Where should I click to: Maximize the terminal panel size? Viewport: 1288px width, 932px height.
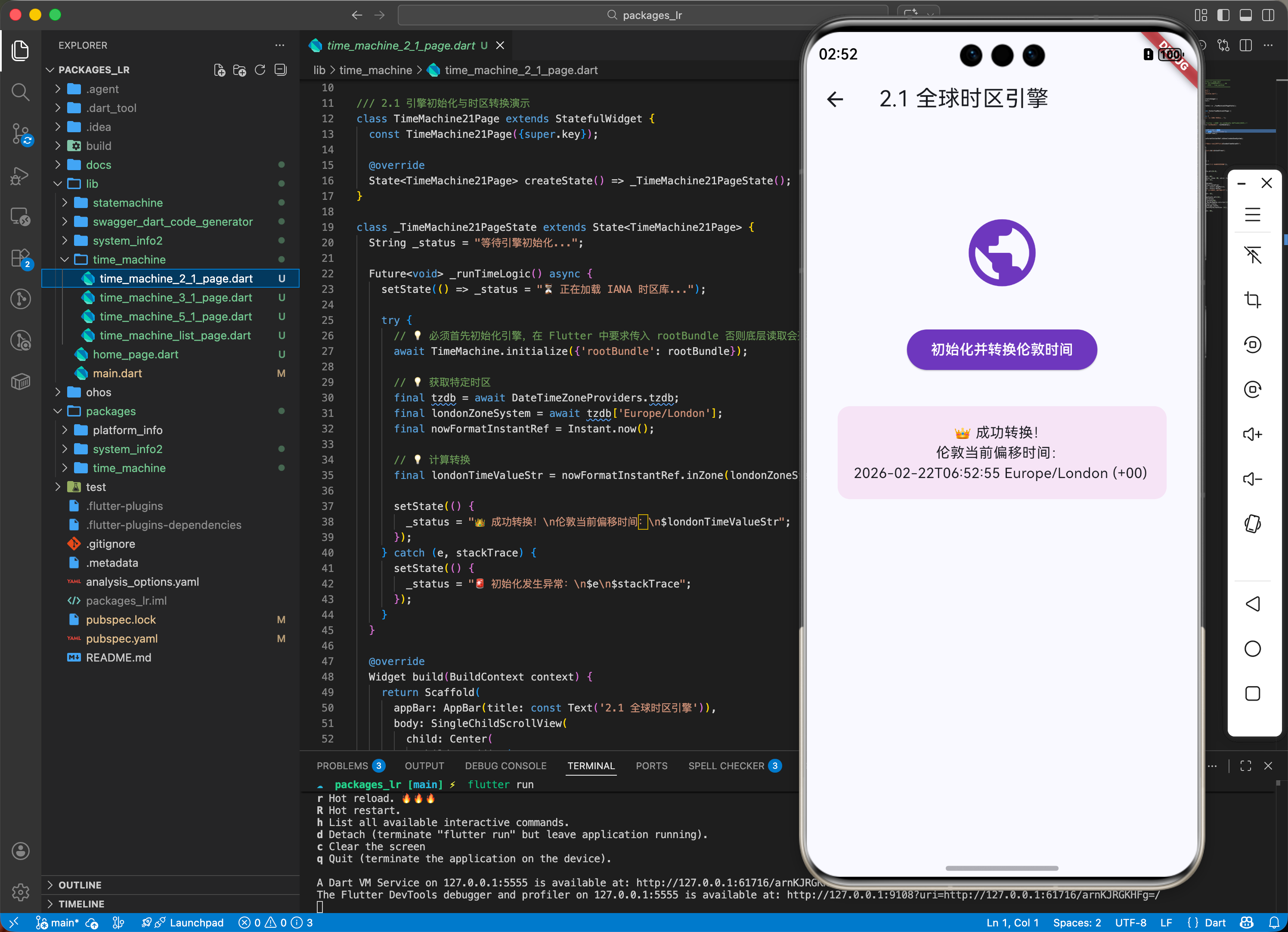[x=1245, y=766]
